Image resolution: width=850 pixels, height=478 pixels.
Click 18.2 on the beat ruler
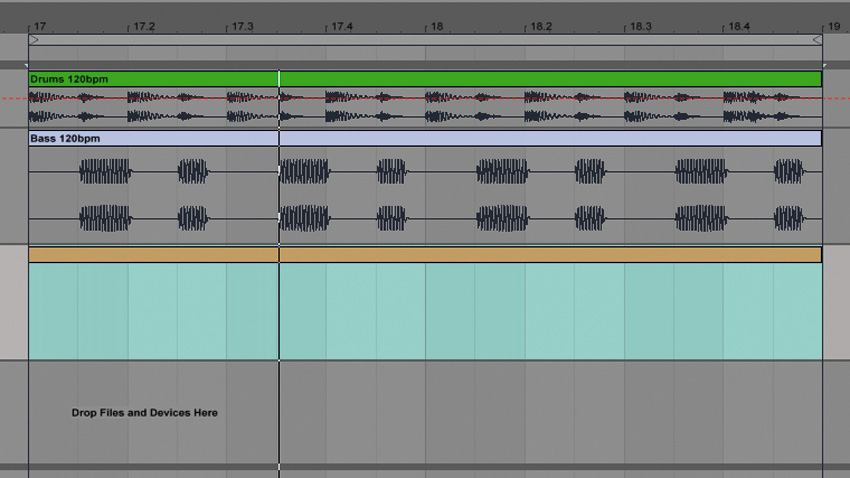pyautogui.click(x=541, y=26)
